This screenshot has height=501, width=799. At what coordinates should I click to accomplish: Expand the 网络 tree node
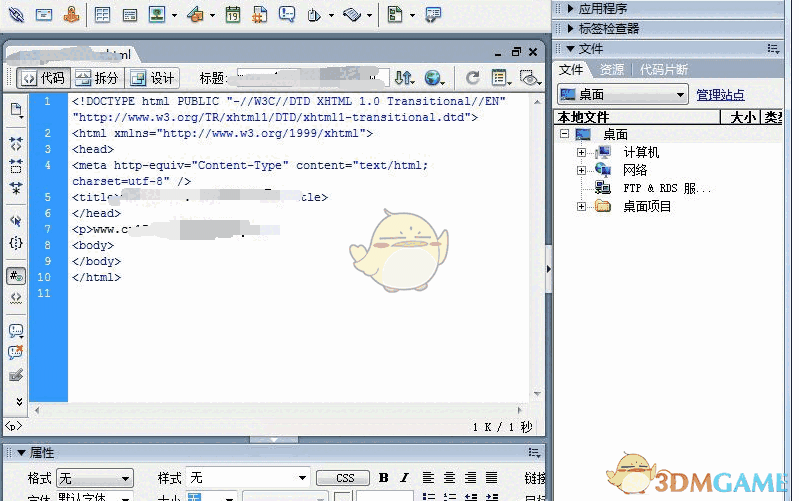click(x=581, y=170)
